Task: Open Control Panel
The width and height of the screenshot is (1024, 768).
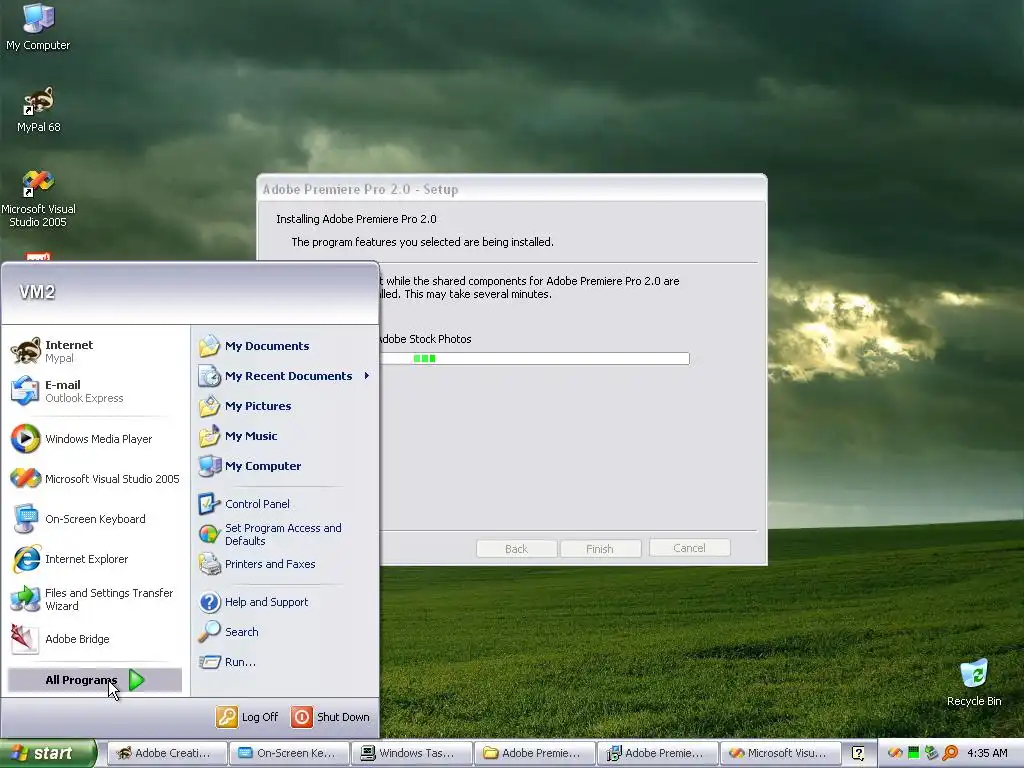Action: click(x=285, y=504)
